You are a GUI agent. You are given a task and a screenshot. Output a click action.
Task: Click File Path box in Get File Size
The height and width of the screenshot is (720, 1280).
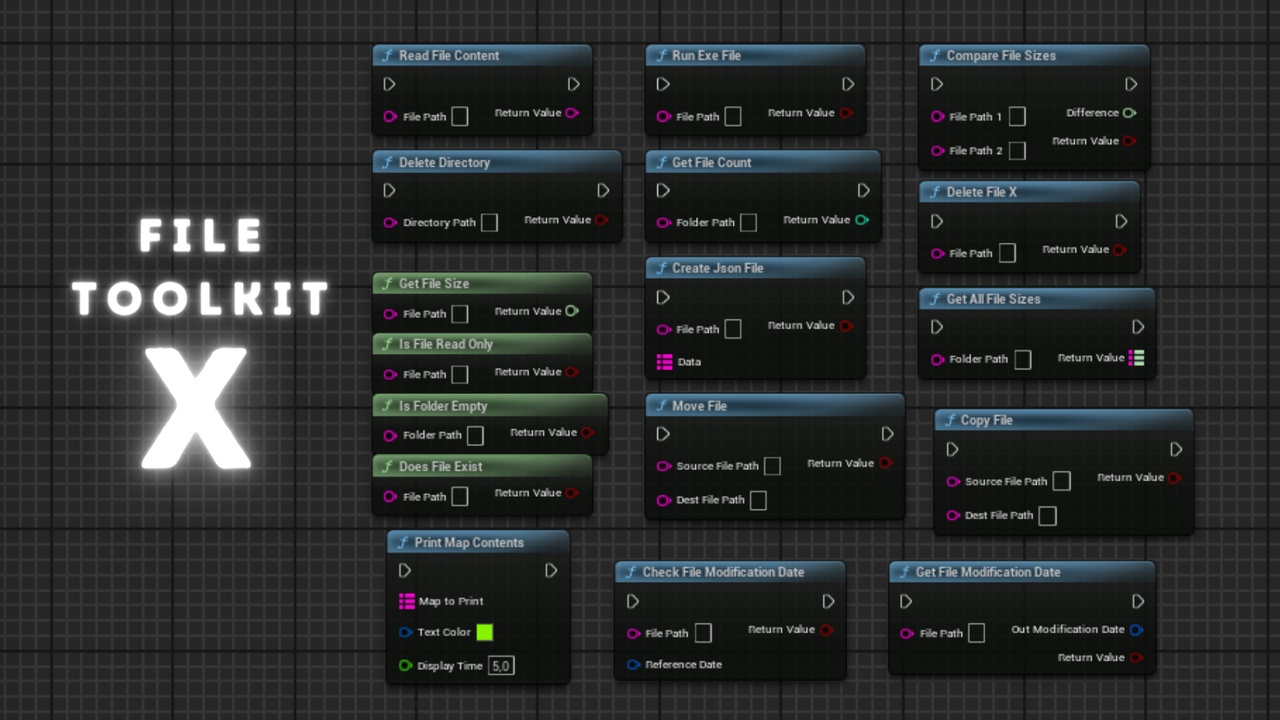tap(459, 314)
